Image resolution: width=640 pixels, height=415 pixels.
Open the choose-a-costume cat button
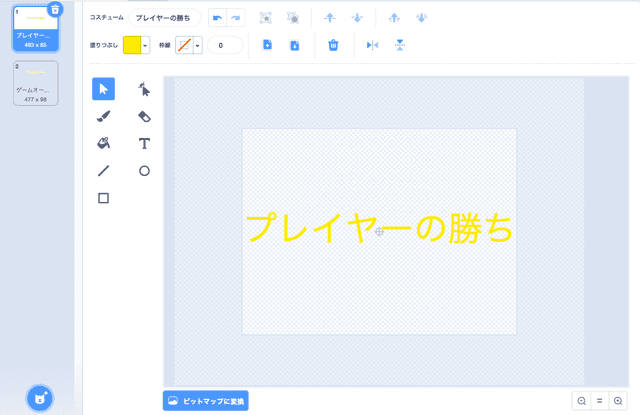40,398
